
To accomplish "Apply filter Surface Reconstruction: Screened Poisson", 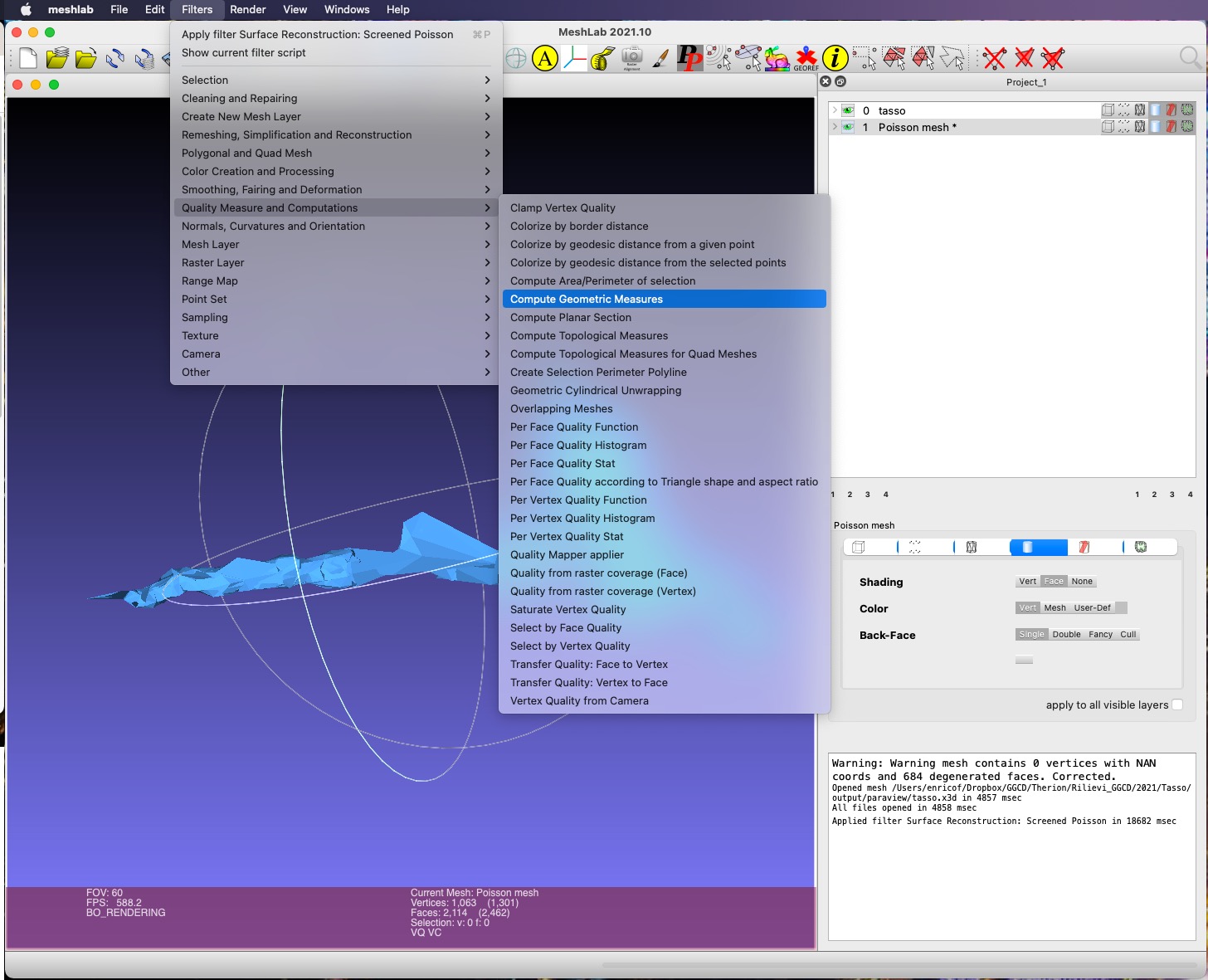I will tap(336, 34).
